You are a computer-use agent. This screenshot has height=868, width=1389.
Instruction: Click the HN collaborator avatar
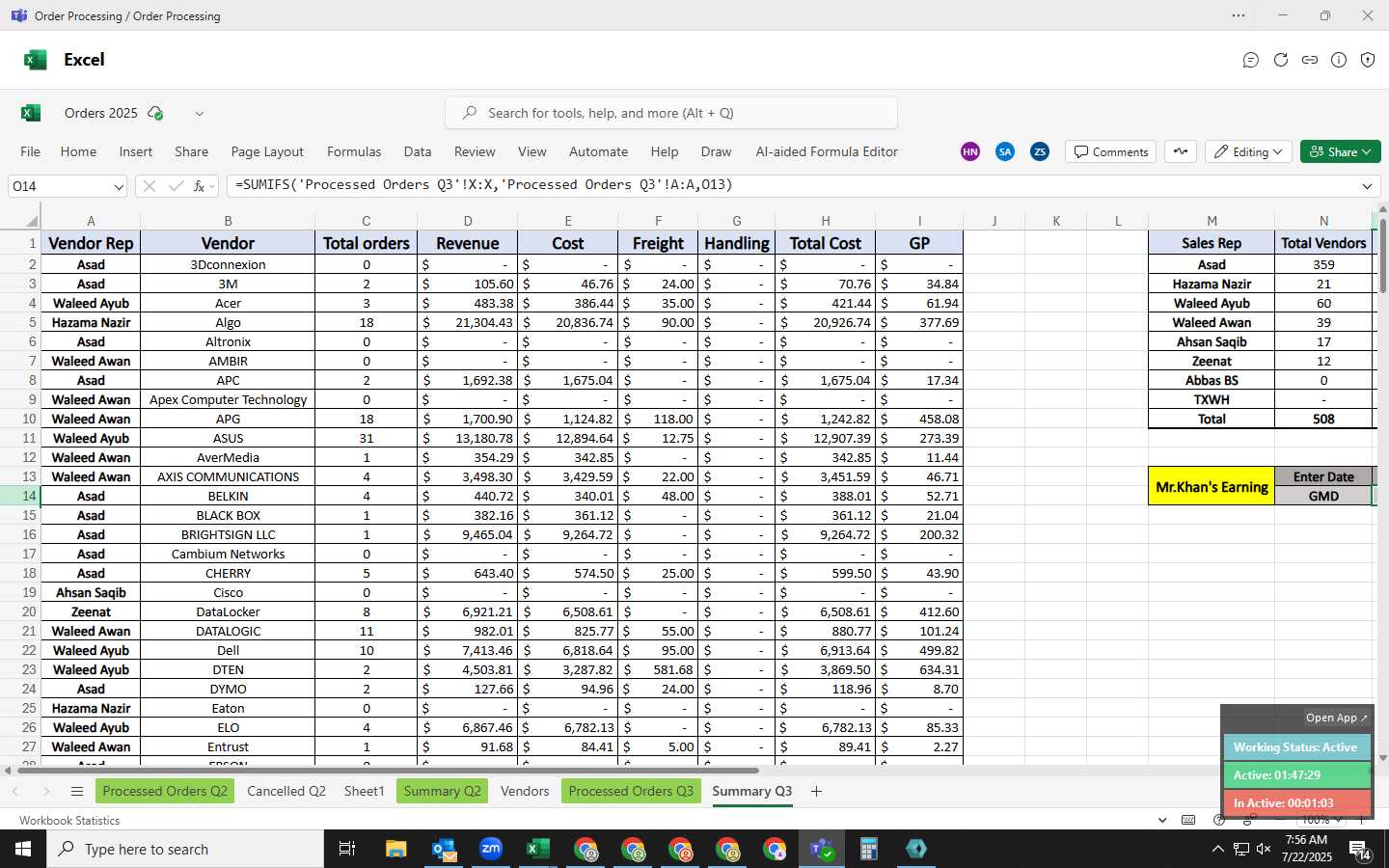tap(970, 151)
